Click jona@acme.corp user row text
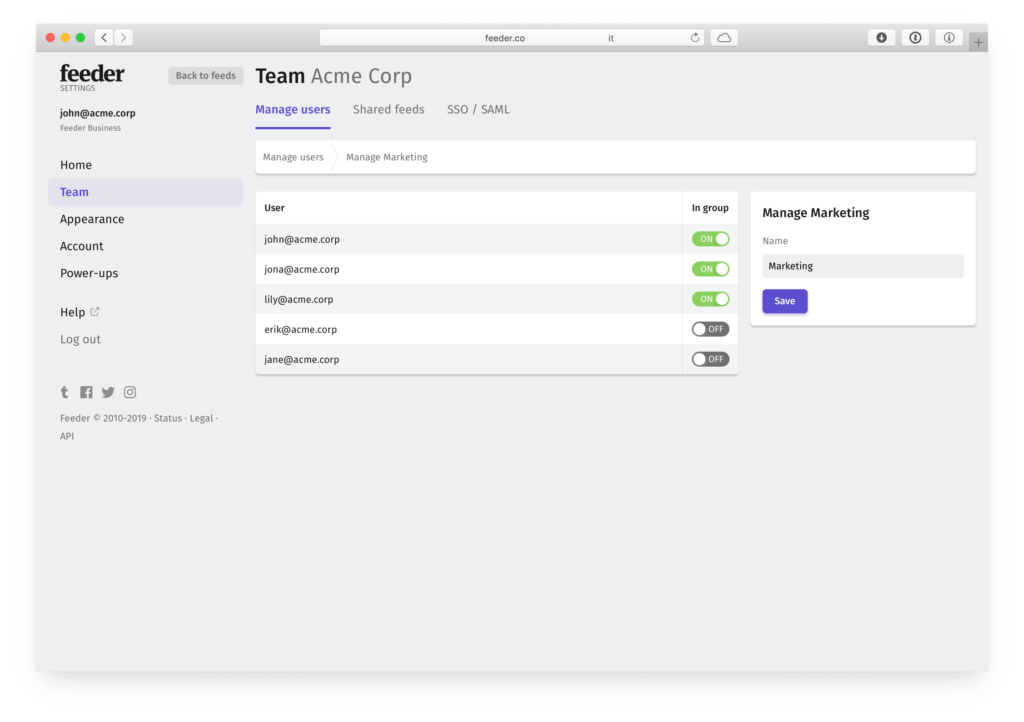 click(x=302, y=270)
